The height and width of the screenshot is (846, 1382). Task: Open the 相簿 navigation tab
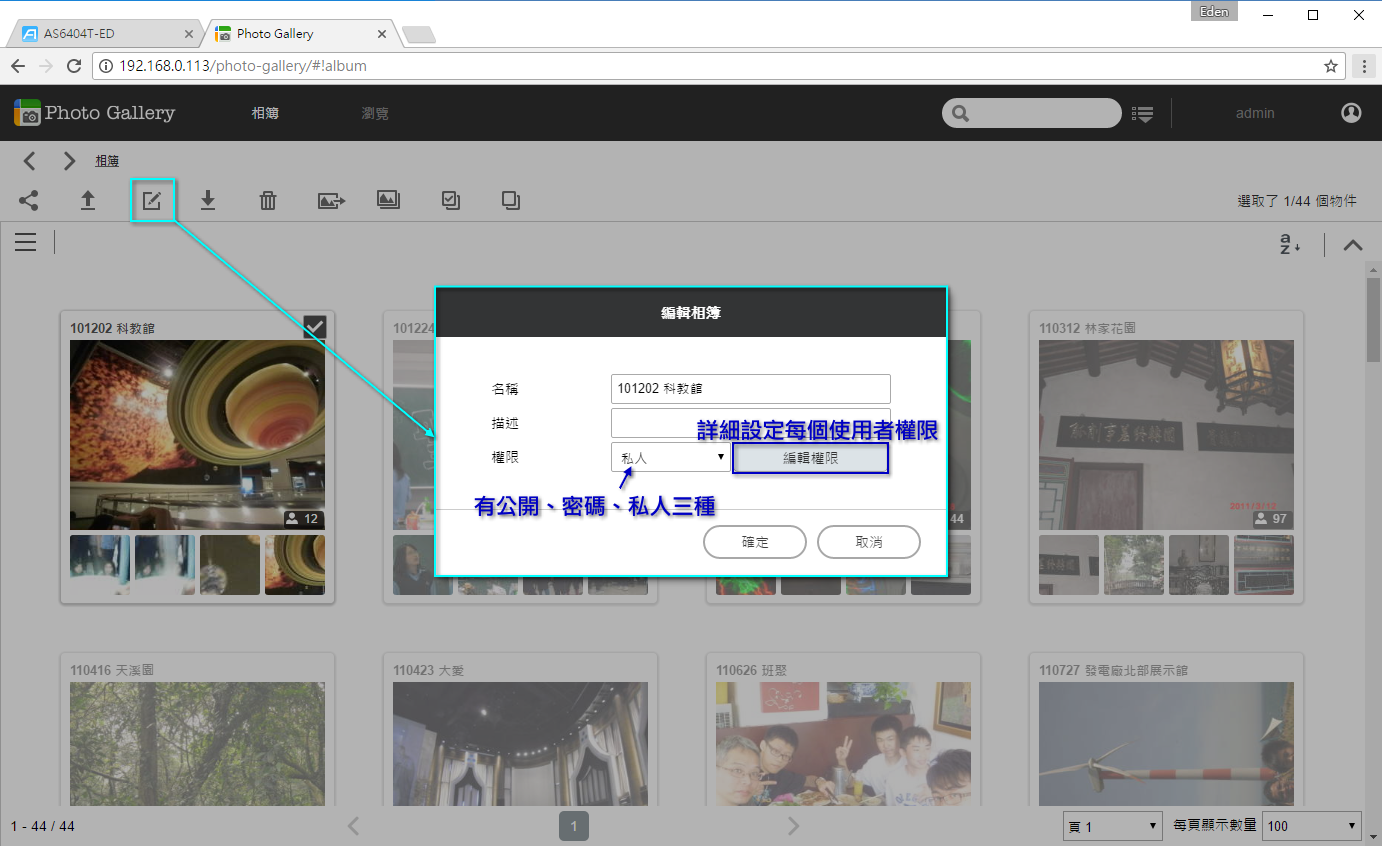[265, 113]
